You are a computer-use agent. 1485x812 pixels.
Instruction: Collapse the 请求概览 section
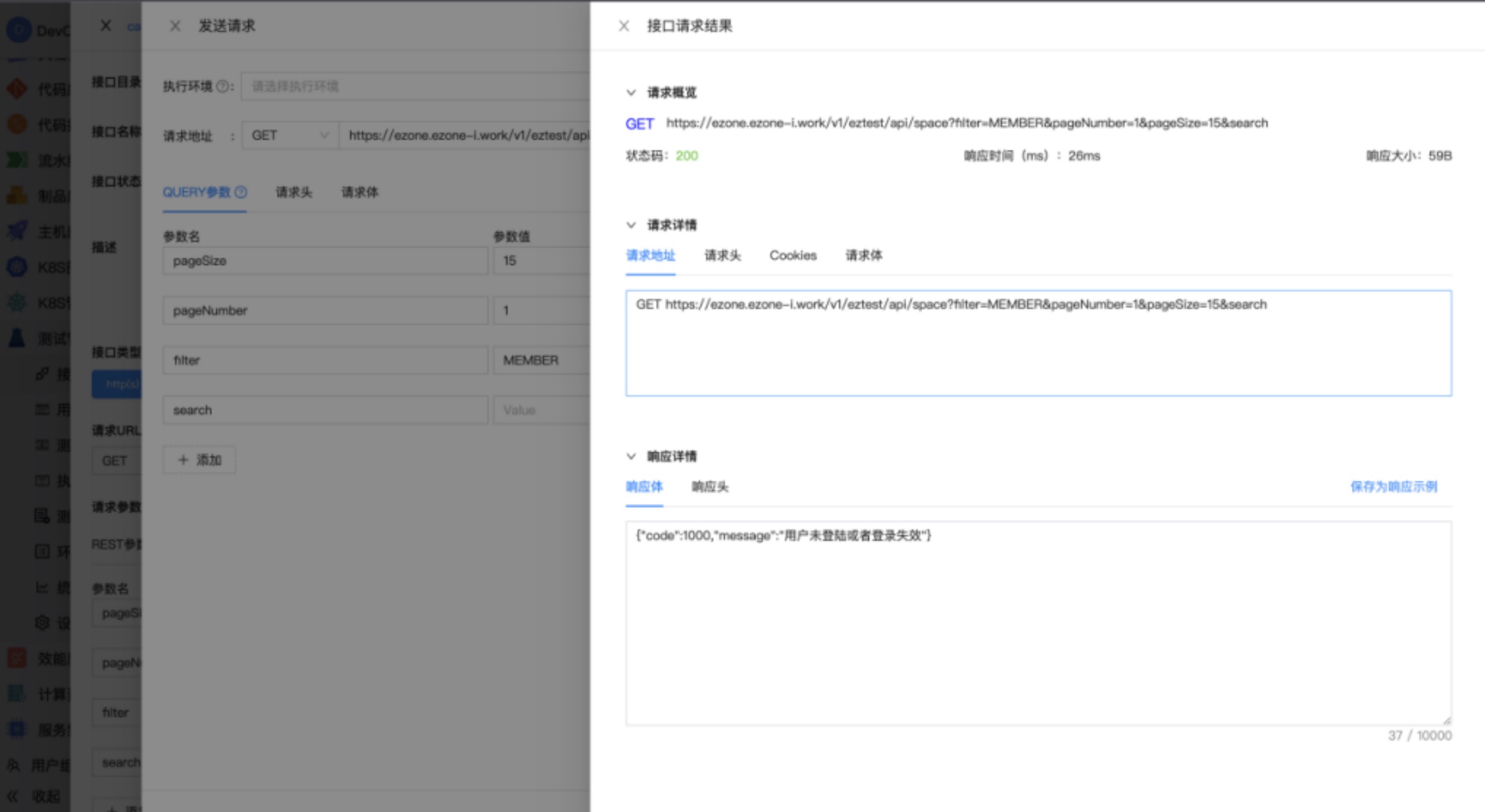click(x=631, y=92)
